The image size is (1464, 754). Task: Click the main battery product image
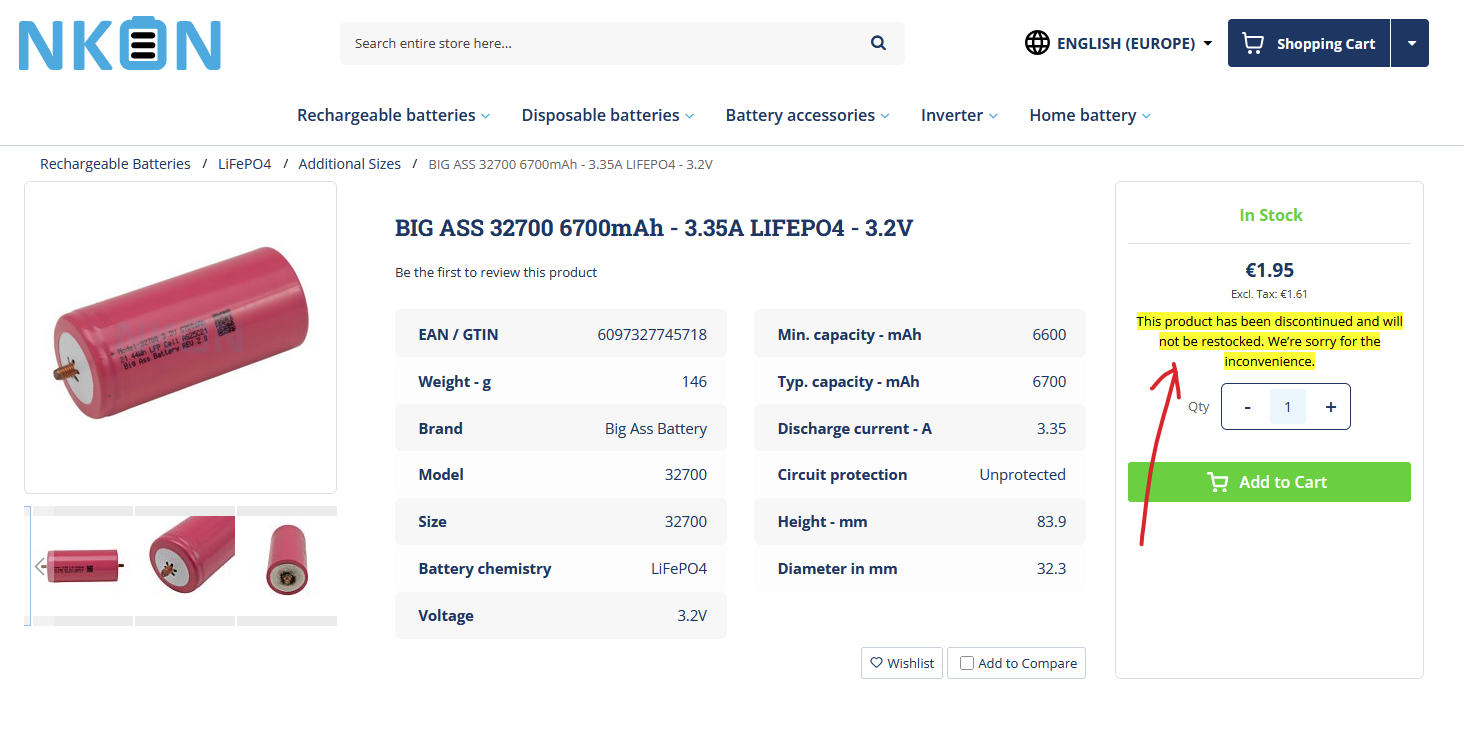pos(180,337)
